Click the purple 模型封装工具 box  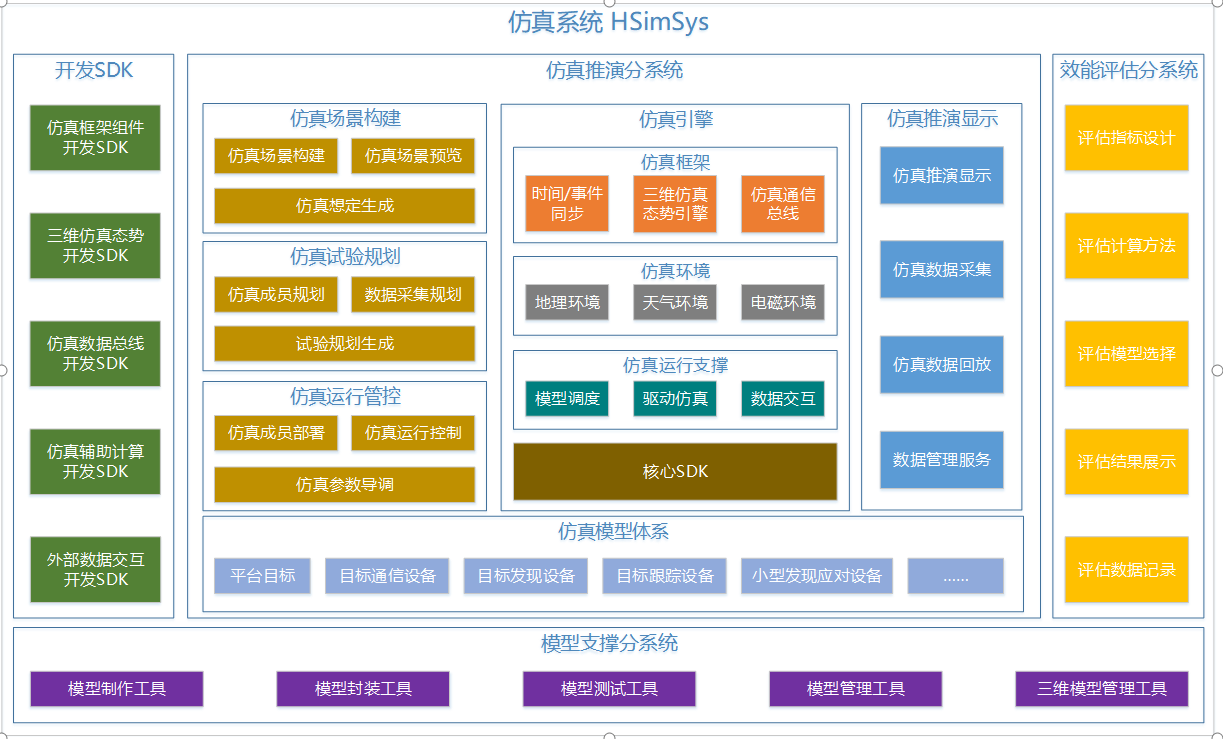[x=363, y=689]
